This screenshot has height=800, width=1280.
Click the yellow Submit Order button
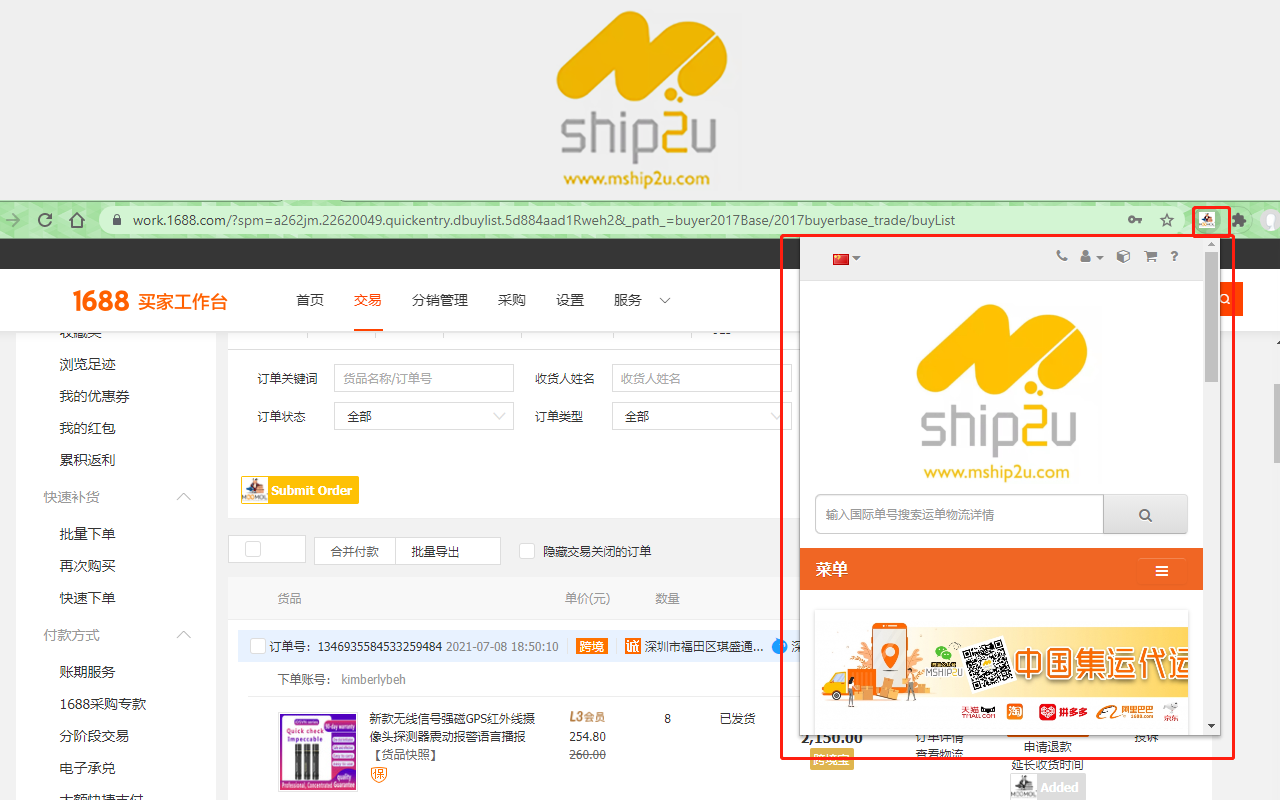point(300,490)
